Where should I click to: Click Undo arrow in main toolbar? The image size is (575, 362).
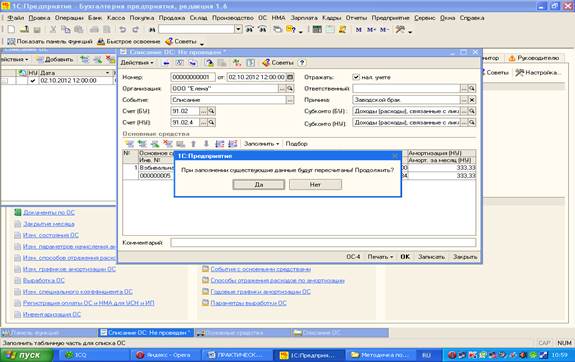click(x=122, y=29)
